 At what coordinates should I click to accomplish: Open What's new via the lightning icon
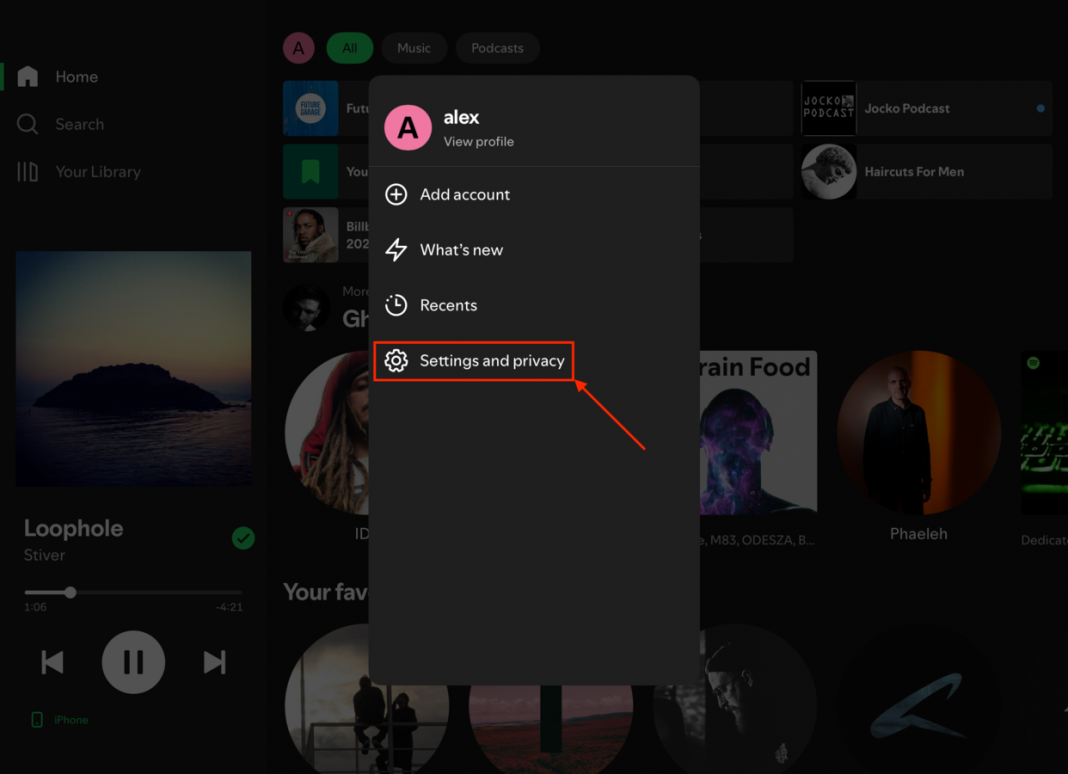(x=396, y=250)
